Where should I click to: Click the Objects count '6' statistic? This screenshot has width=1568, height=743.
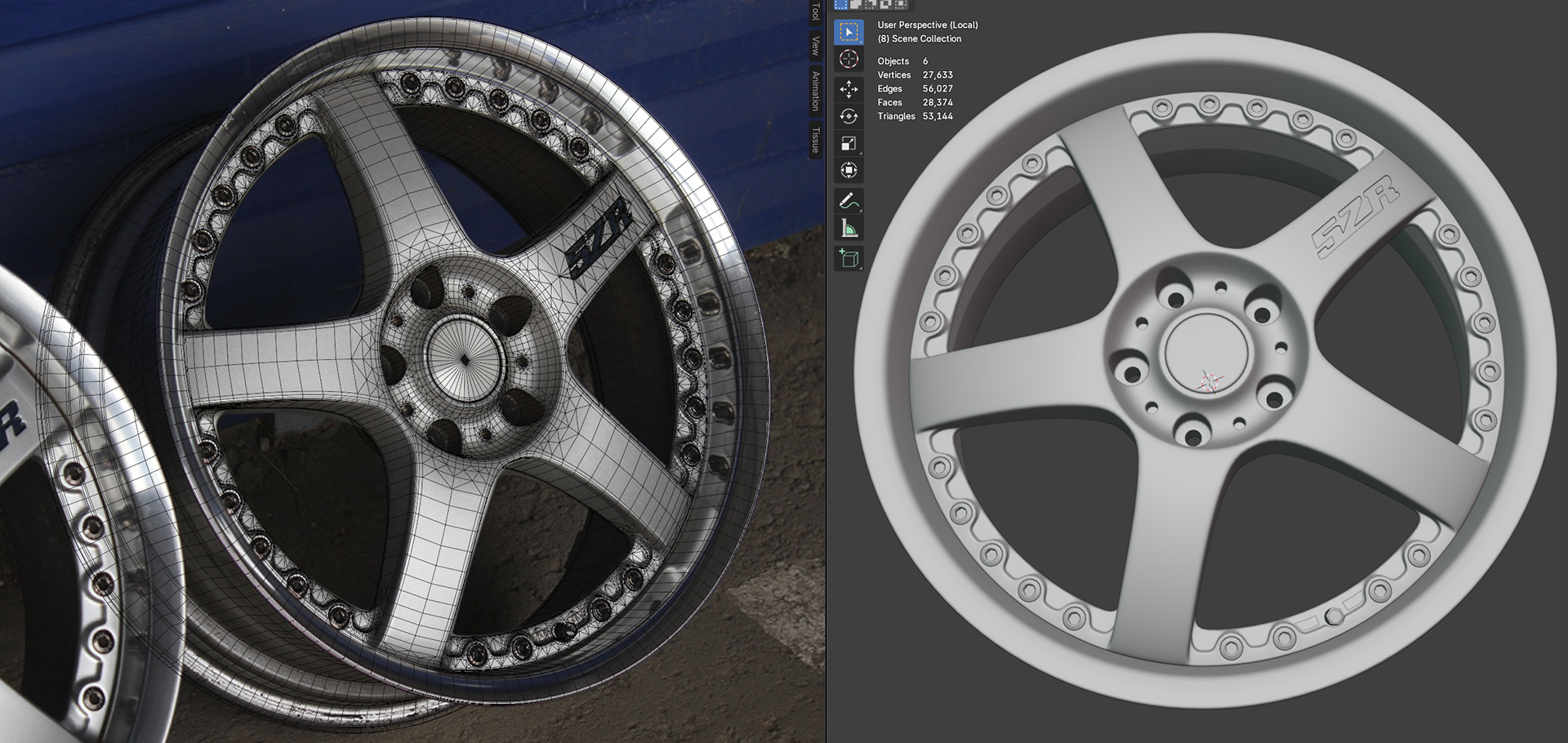coord(925,61)
